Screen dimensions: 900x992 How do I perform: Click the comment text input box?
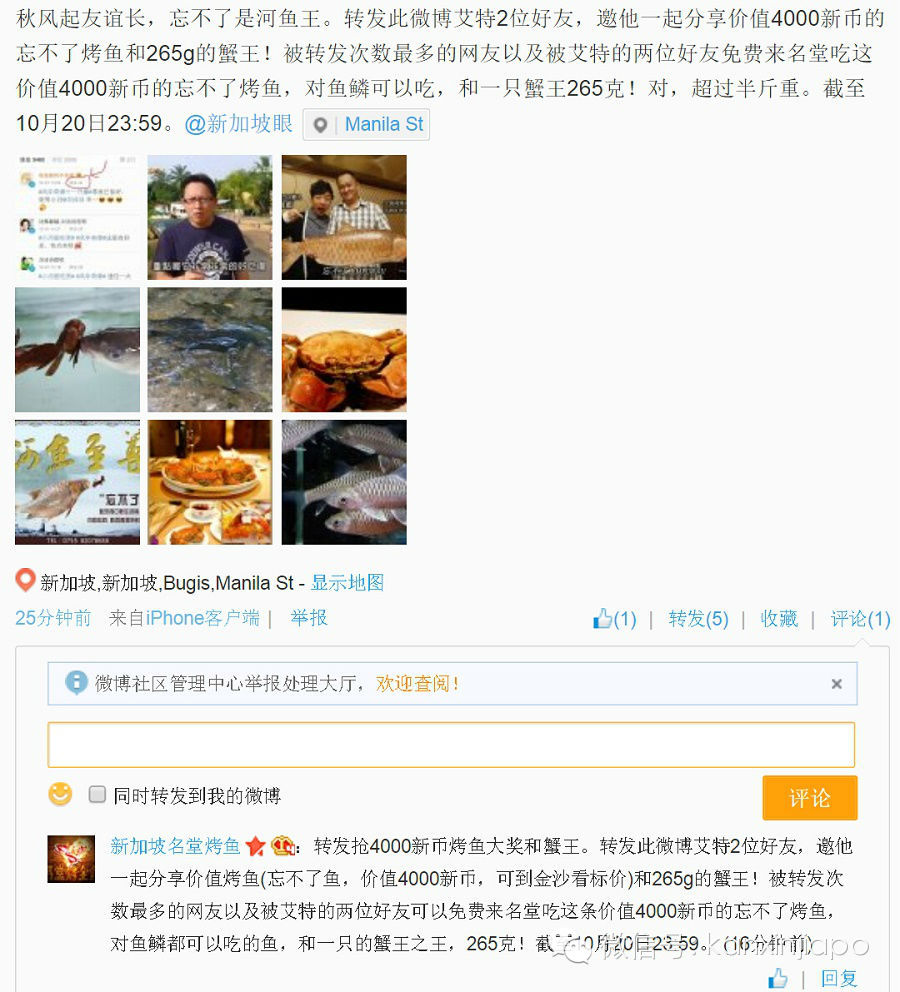[451, 745]
